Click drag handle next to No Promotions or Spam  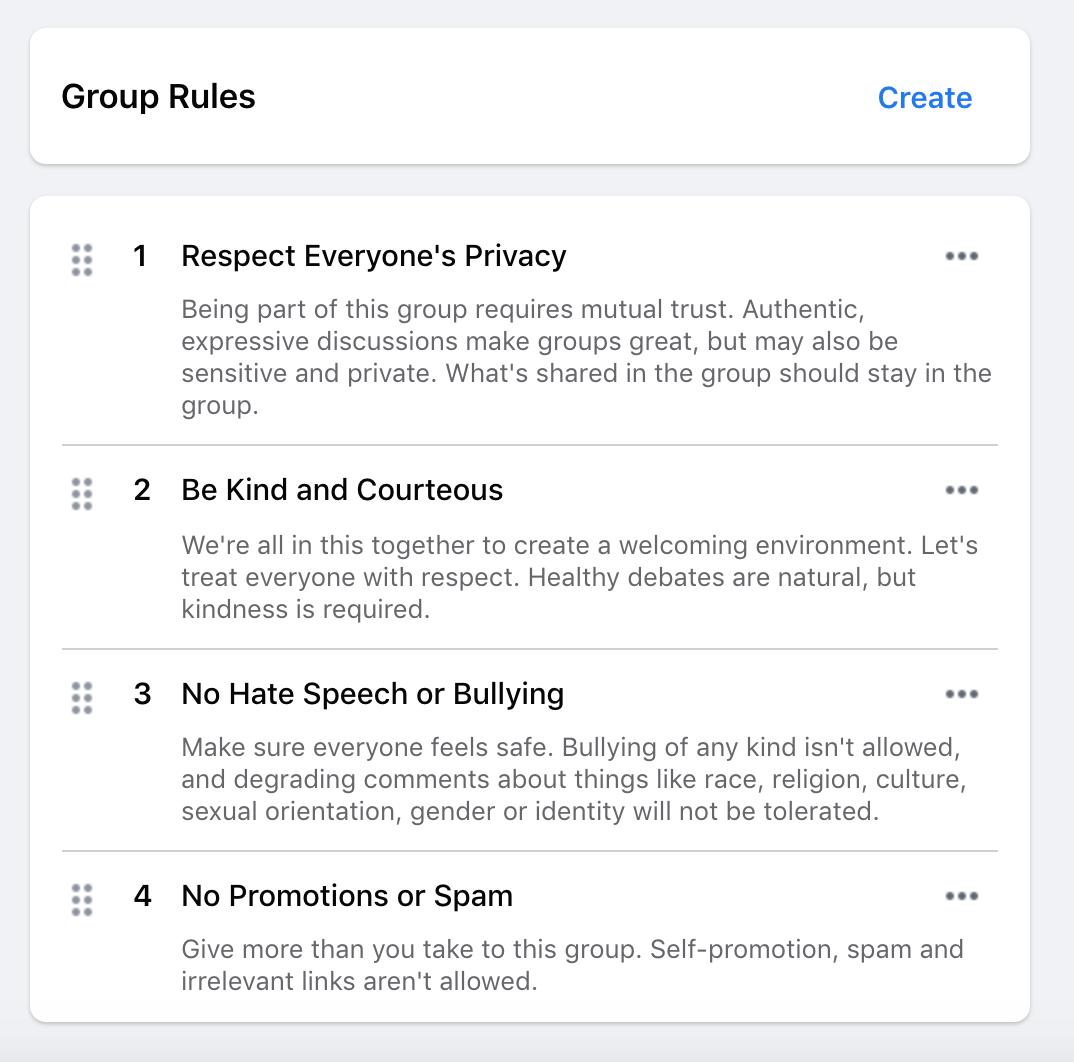tap(83, 899)
